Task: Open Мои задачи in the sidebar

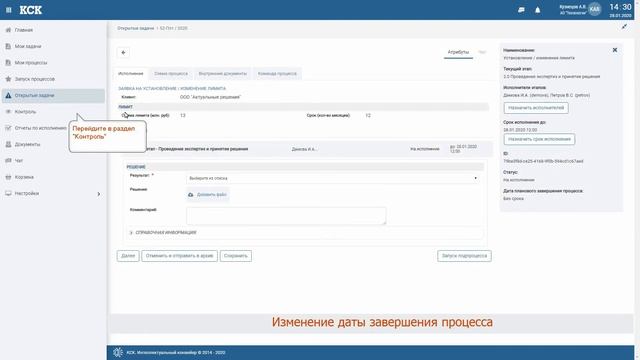Action: pos(28,46)
